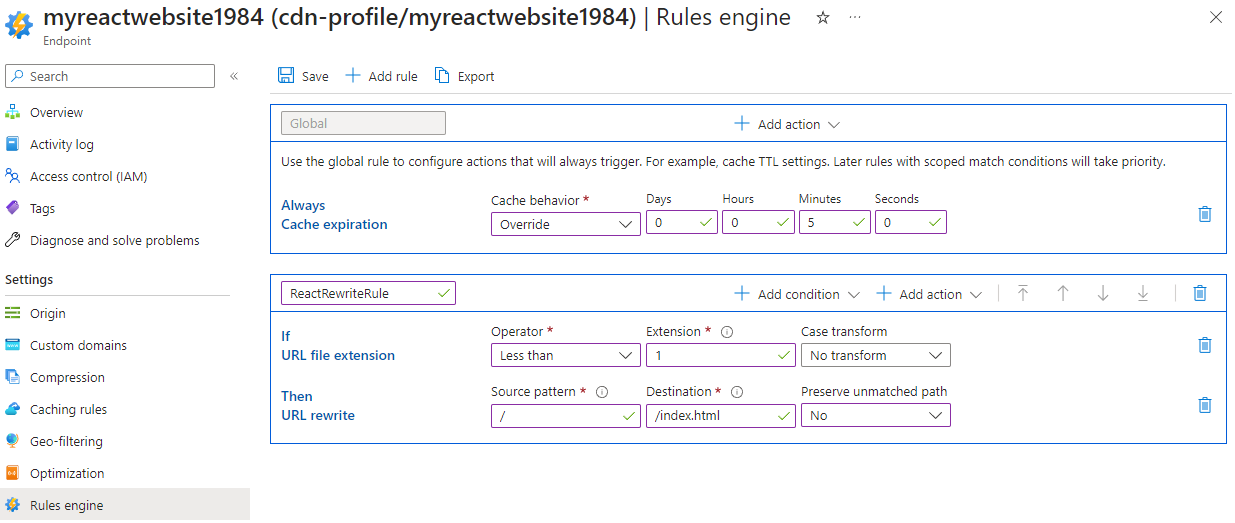Show info tooltip for Destination field

tap(737, 392)
